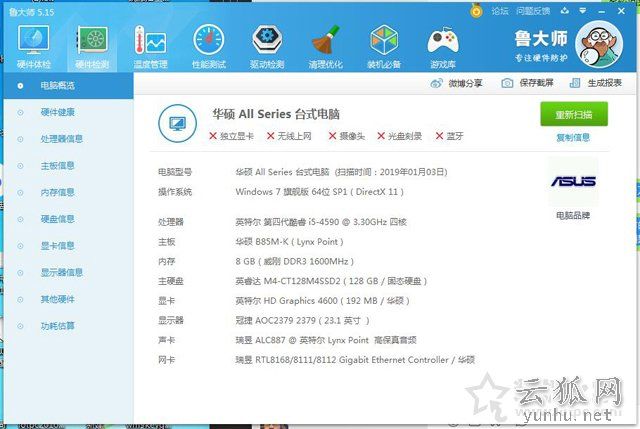The image size is (640, 429).
Task: Click the Weibo icon beside 微博分享
Action: coord(436,84)
